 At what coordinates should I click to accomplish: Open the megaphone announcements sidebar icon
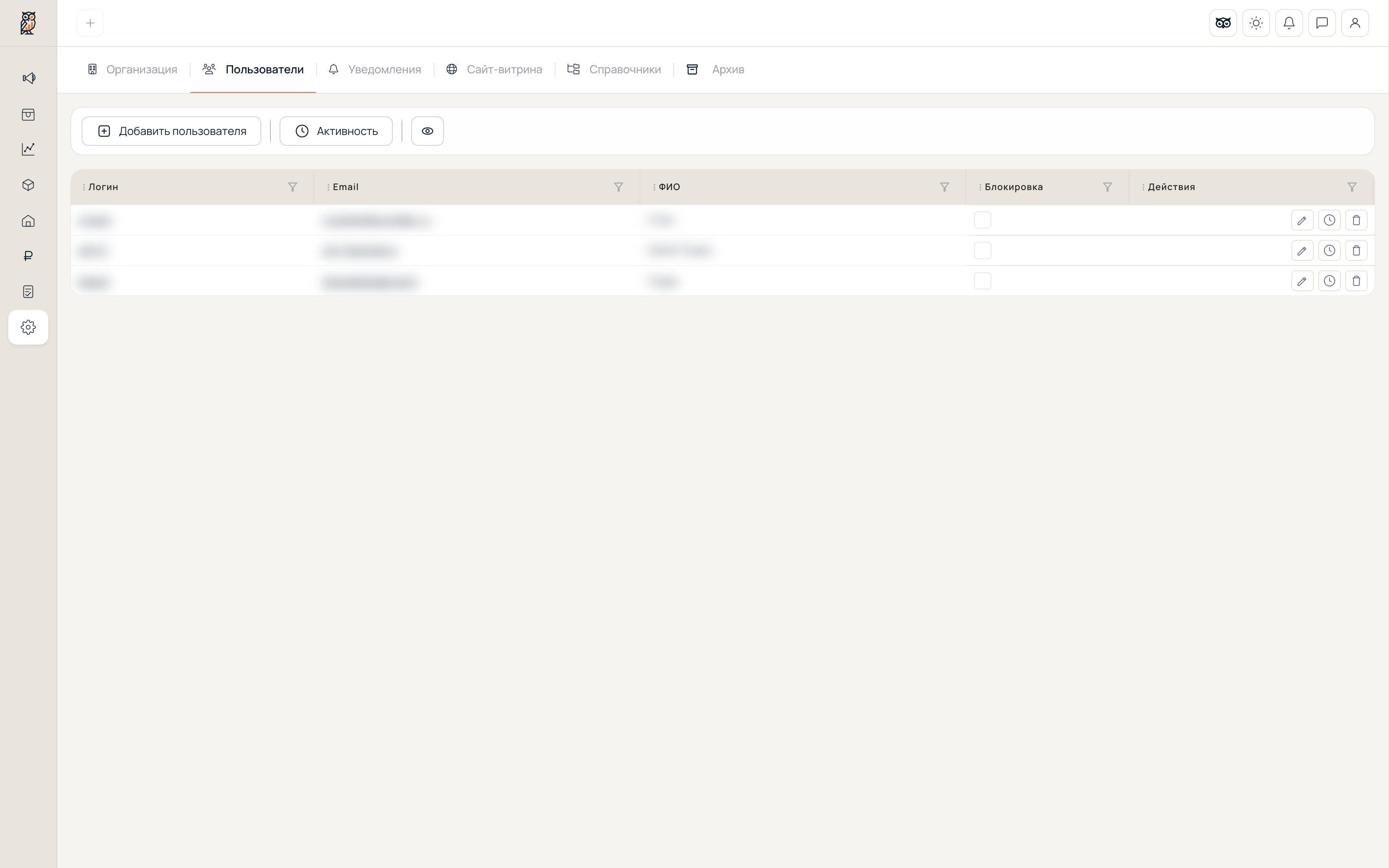click(x=29, y=78)
